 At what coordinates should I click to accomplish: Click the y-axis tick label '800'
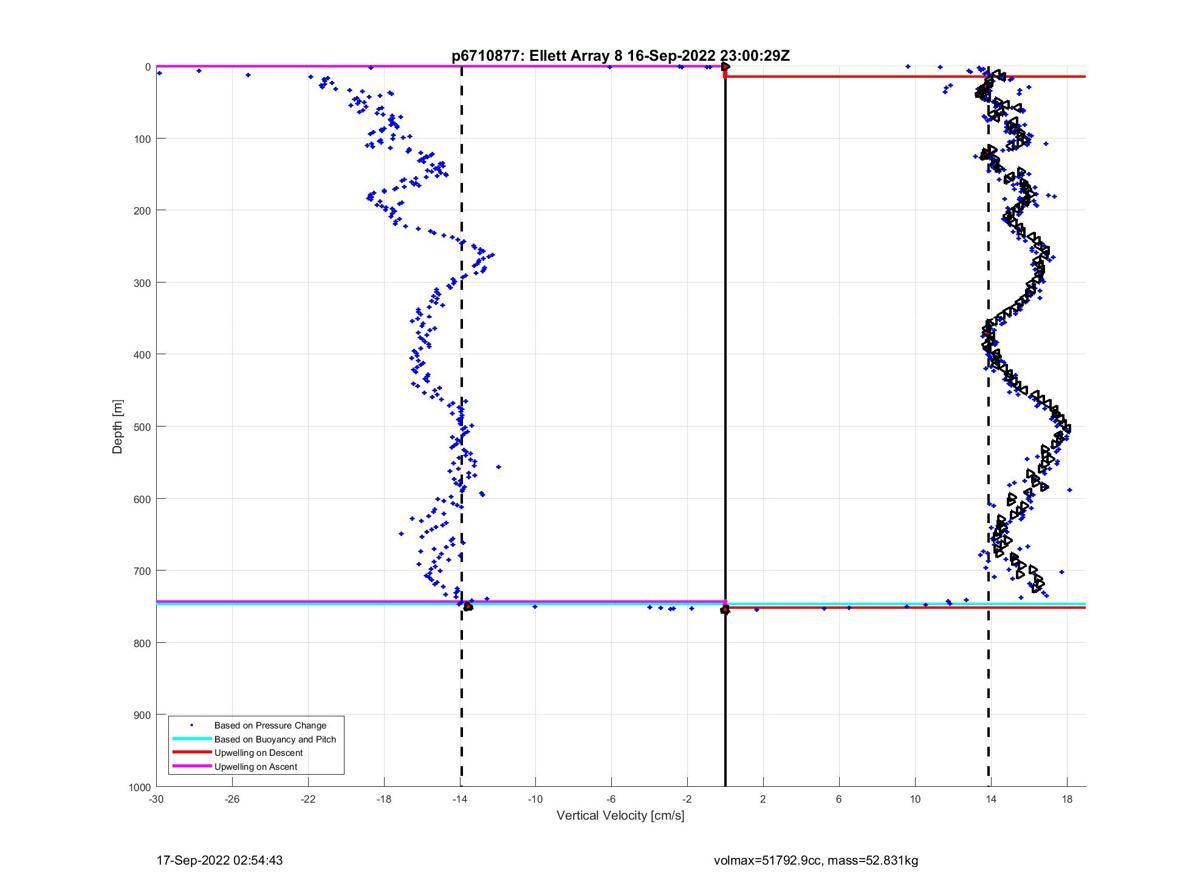(142, 643)
